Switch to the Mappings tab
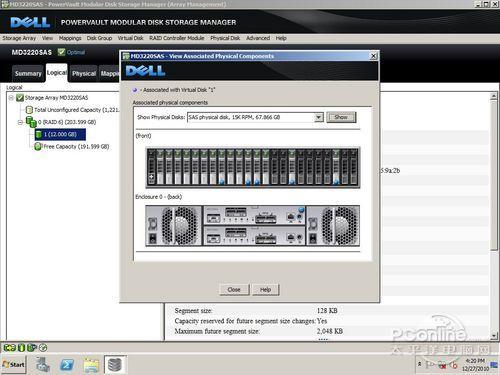This screenshot has width=500, height=375. point(110,74)
